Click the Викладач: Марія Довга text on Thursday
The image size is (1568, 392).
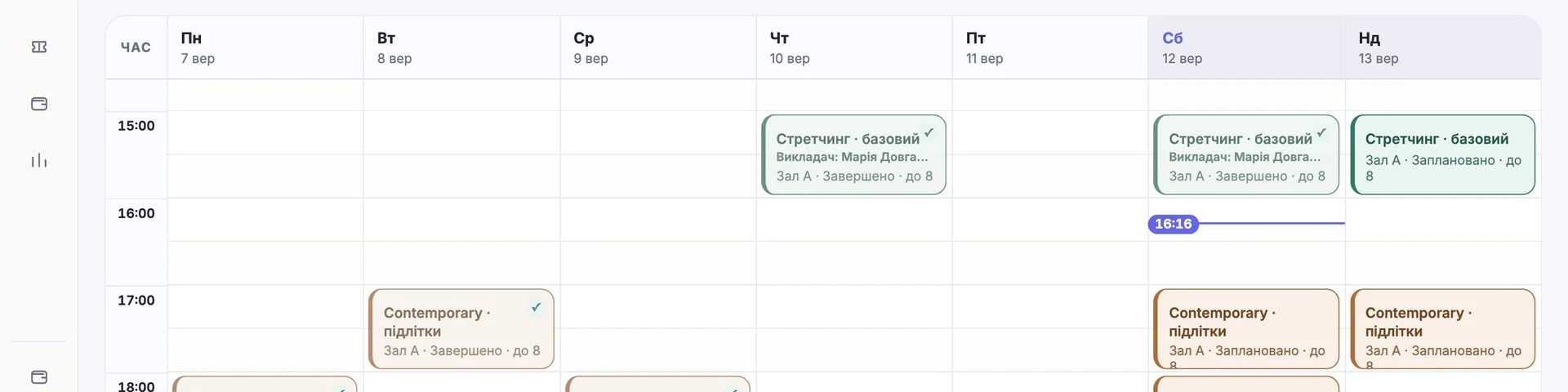coord(852,157)
